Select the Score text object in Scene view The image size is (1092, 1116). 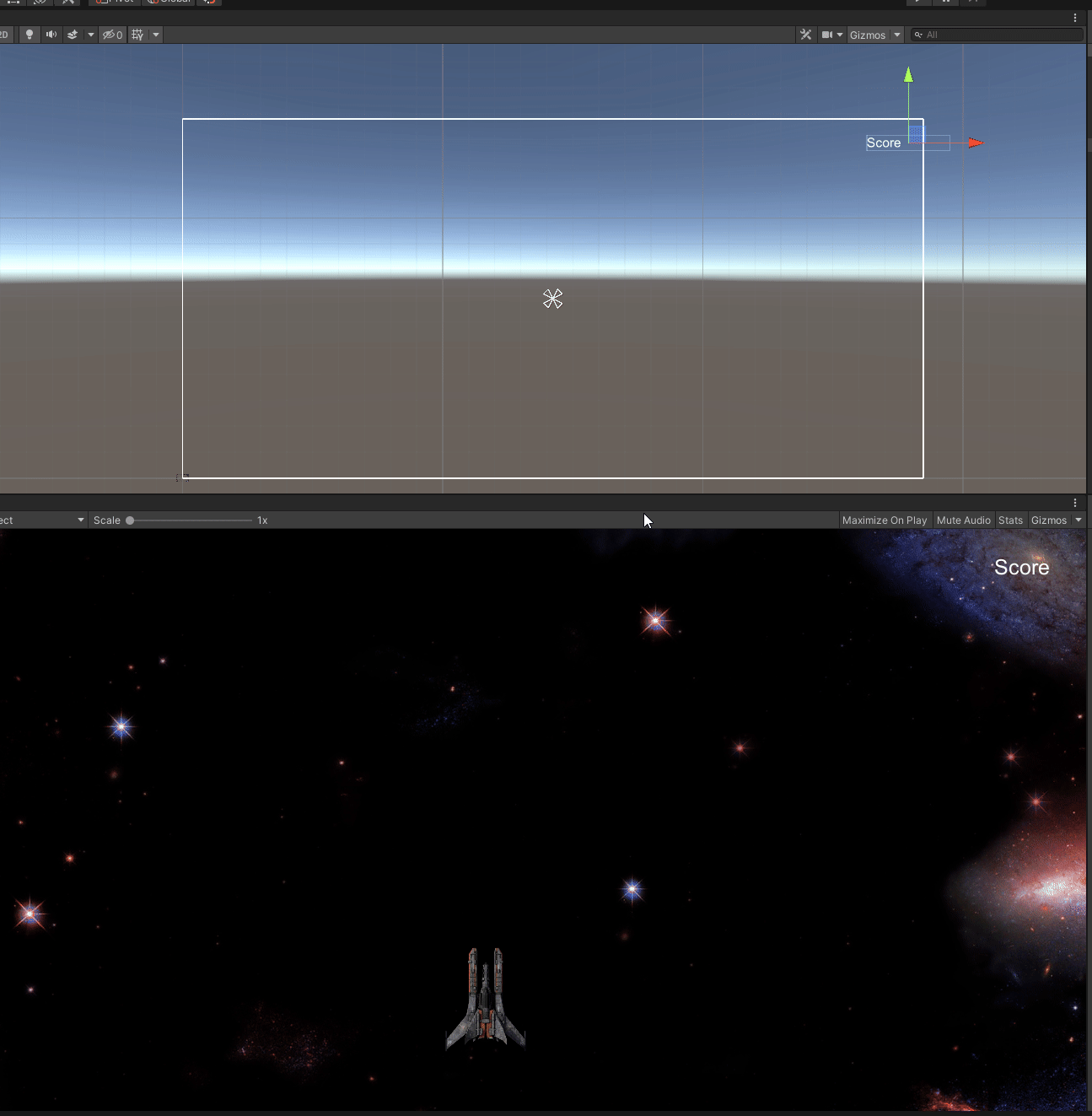coord(884,143)
